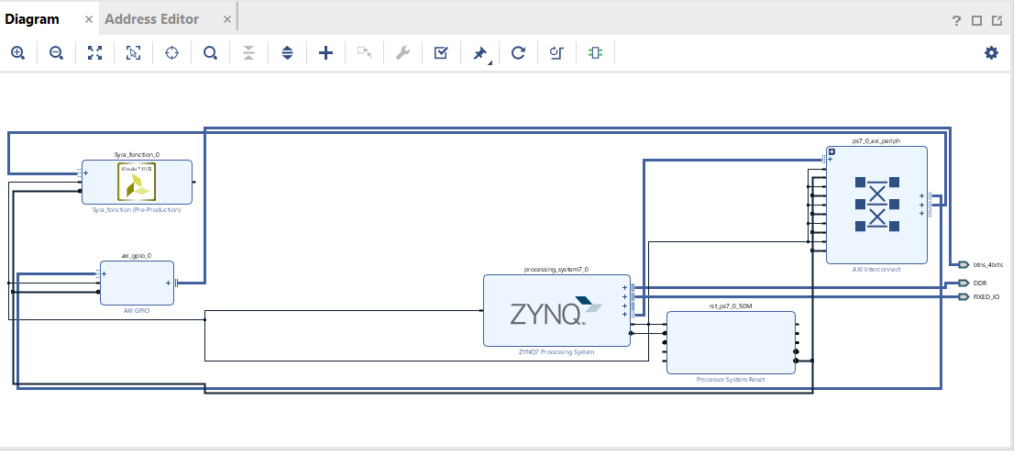Close the Address Editor tab

(227, 19)
